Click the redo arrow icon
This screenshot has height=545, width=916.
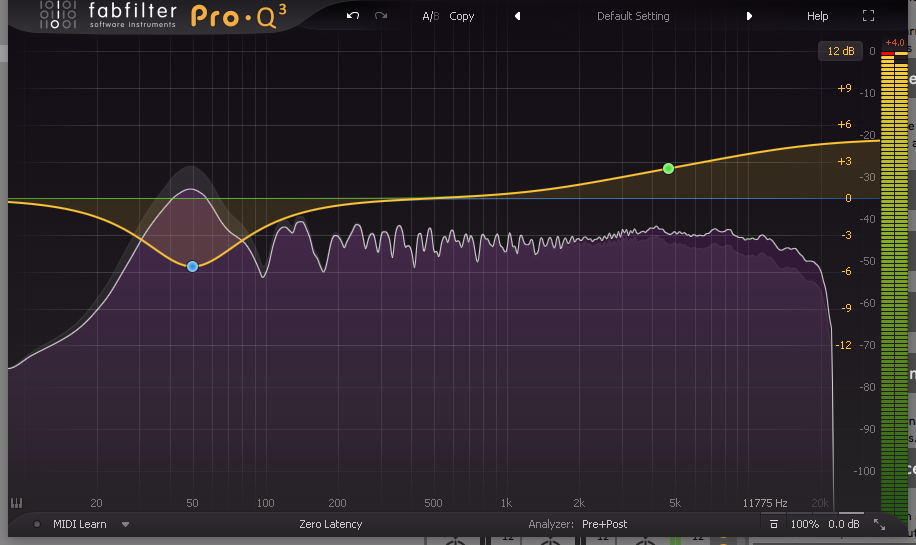pos(381,16)
